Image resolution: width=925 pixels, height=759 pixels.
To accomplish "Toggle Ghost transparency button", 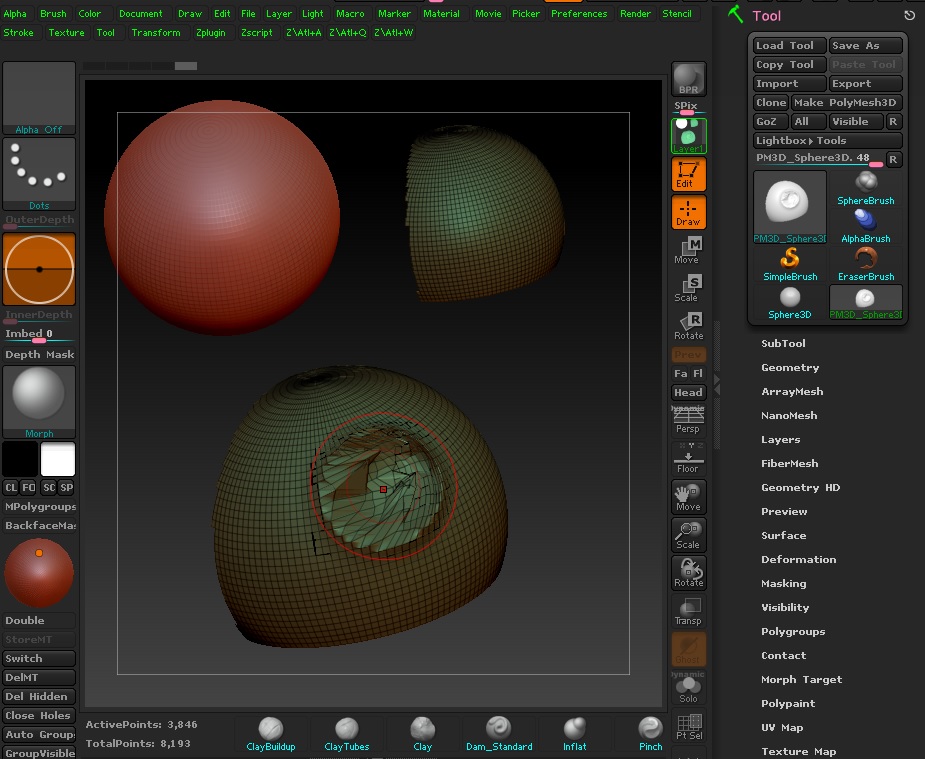I will pos(688,649).
